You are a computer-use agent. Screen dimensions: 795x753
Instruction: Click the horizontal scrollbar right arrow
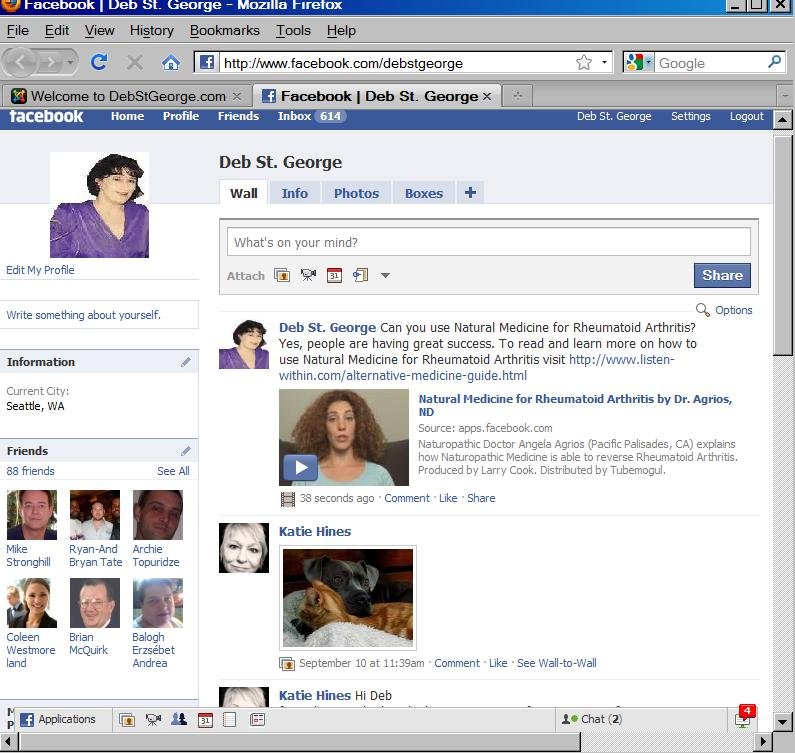pyautogui.click(x=763, y=742)
